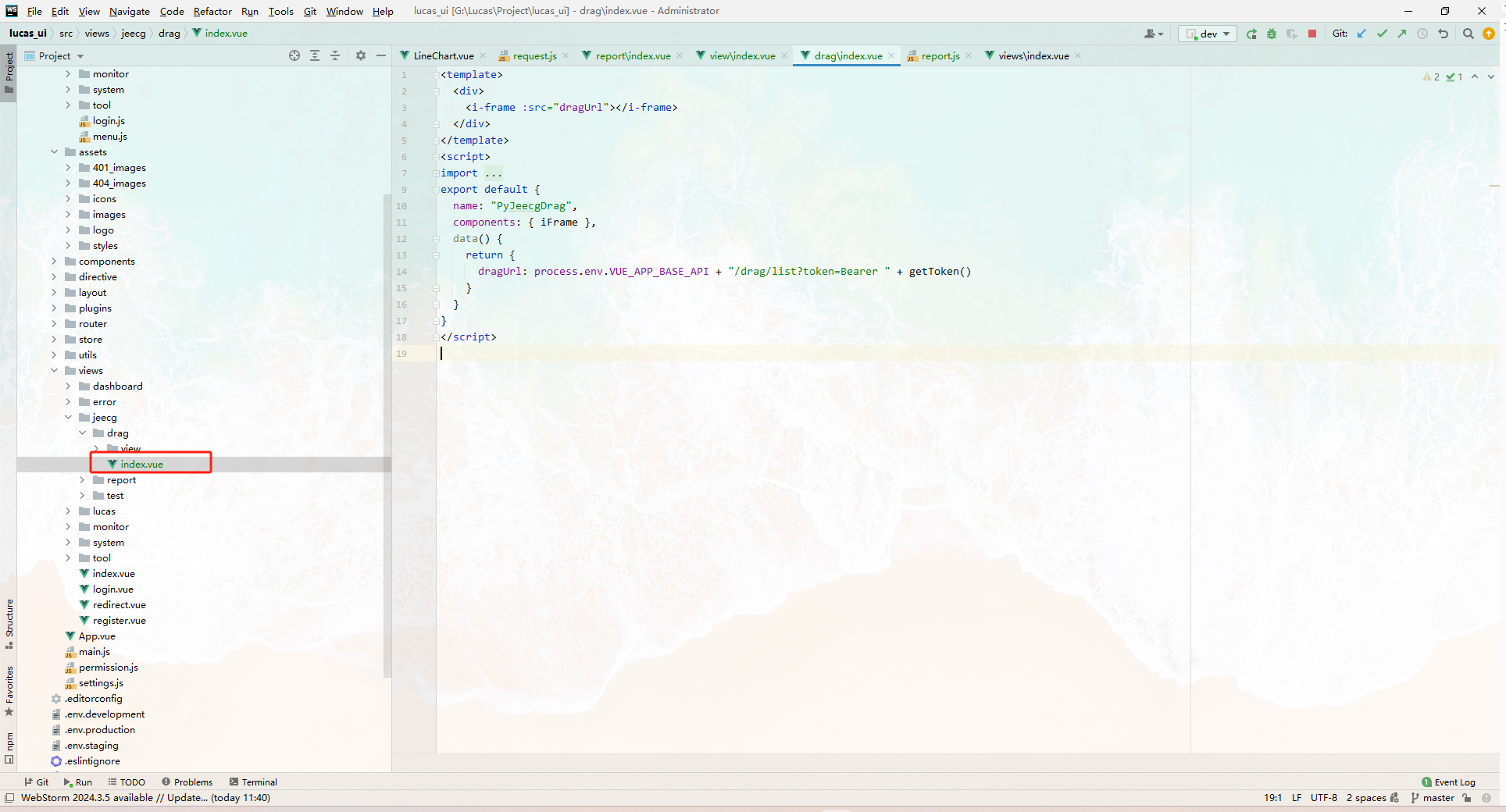Click master branch in status bar

(x=1433, y=797)
